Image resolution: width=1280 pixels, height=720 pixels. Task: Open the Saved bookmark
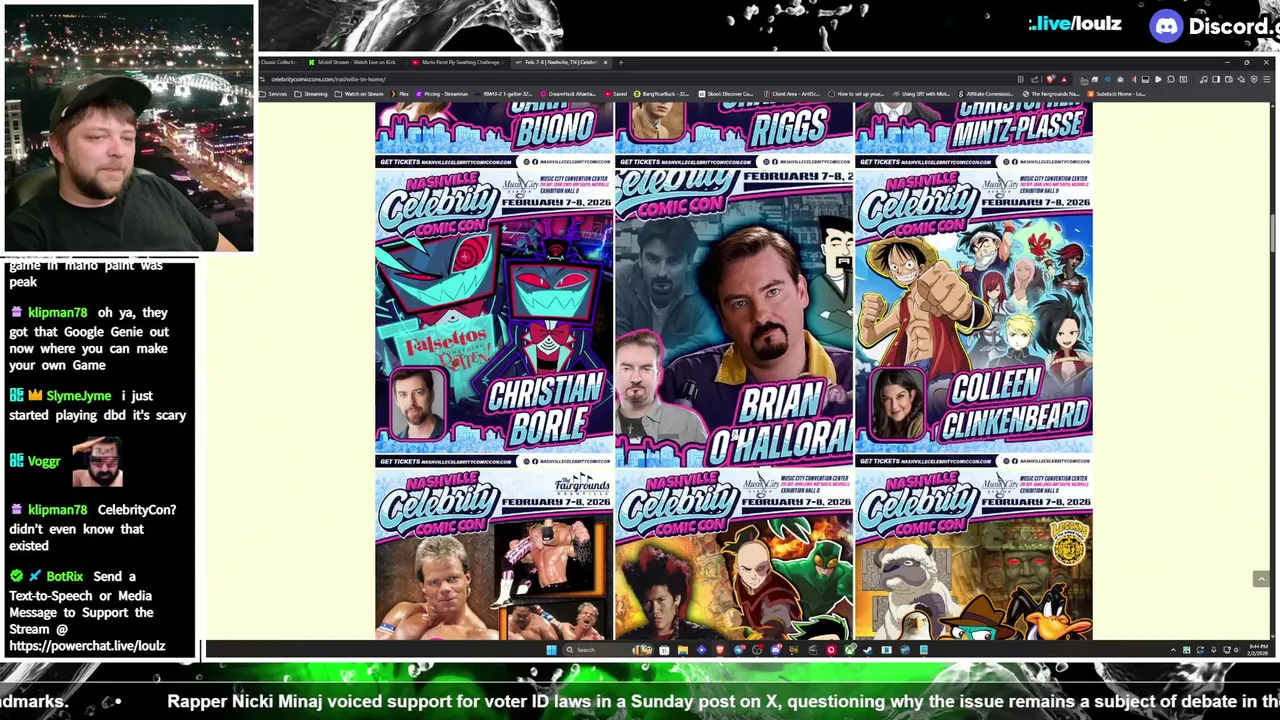tap(616, 94)
